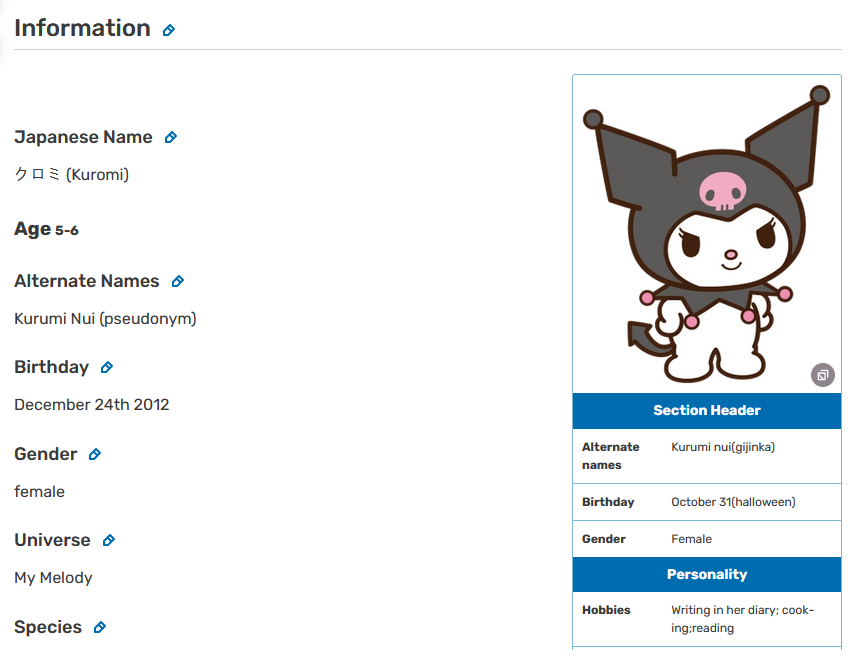The image size is (852, 650).
Task: Click on the Age 5-6 heading
Action: 46,230
